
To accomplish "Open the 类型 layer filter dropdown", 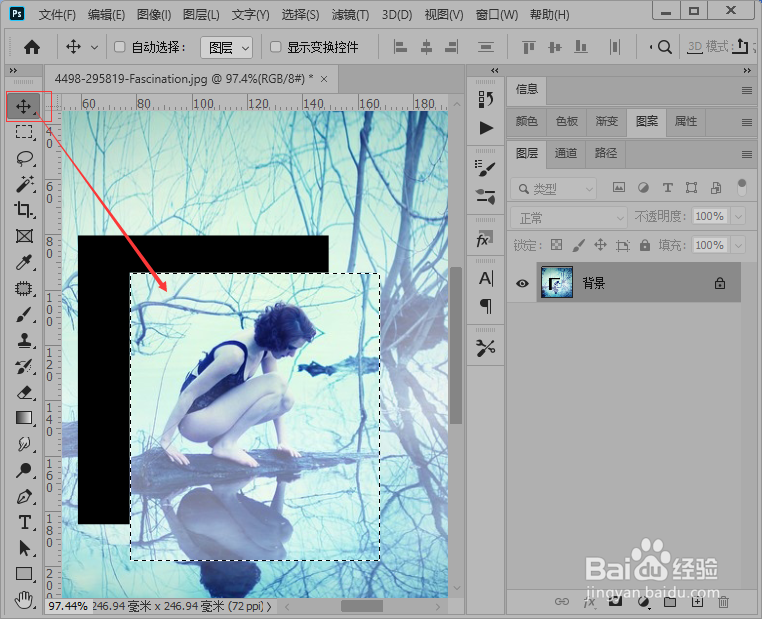I will 553,189.
